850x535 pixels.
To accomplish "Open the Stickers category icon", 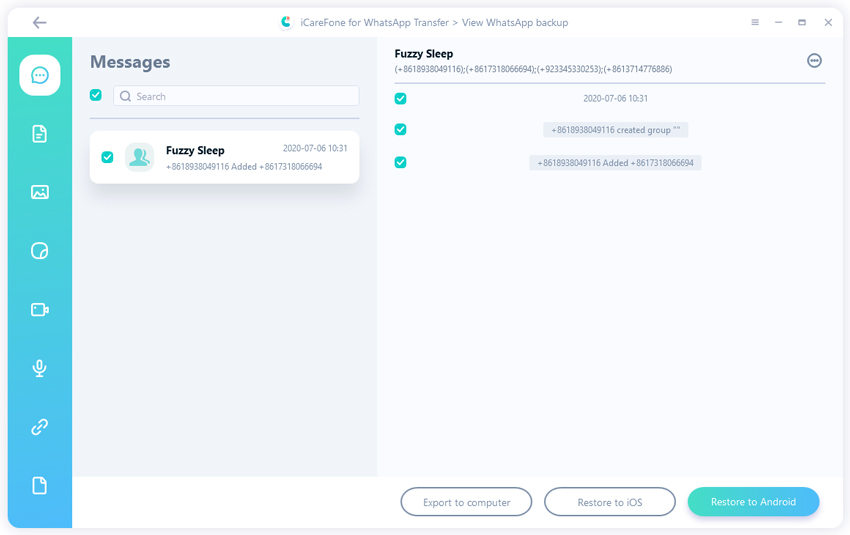I will coord(40,251).
